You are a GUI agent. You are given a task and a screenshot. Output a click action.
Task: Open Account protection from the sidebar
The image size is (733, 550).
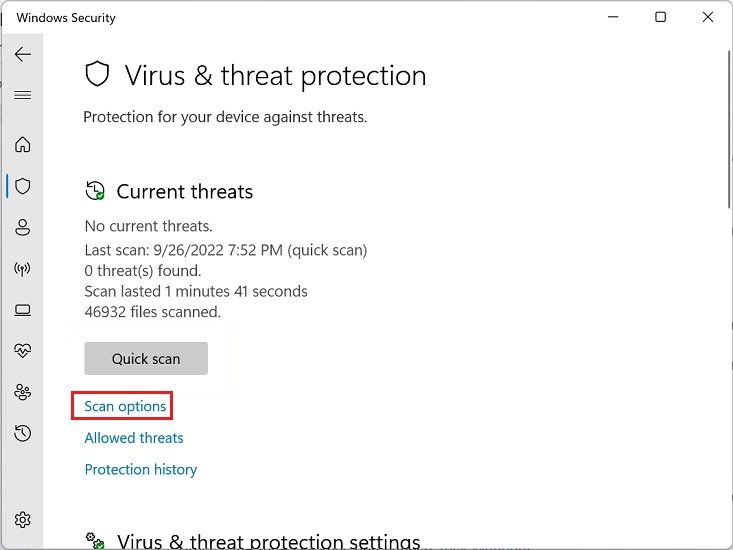tap(23, 228)
